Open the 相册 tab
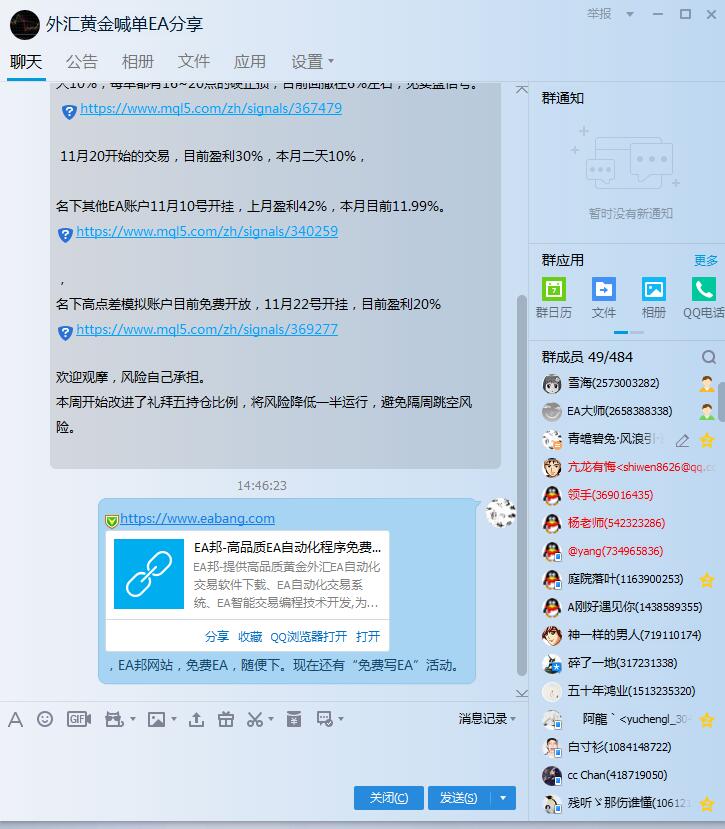The height and width of the screenshot is (829, 725). pos(137,61)
